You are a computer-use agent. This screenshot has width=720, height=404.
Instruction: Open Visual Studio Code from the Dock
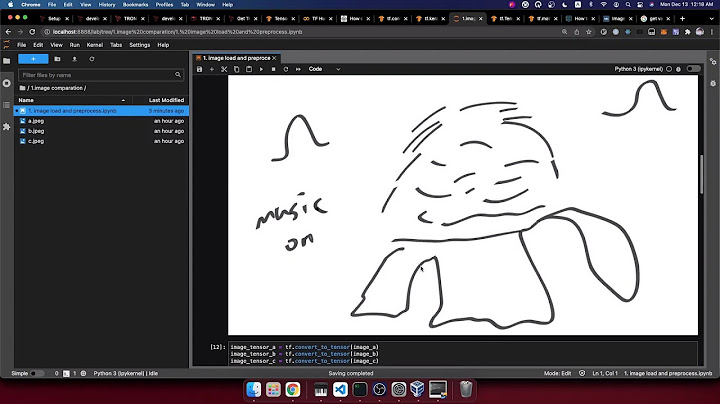click(340, 389)
